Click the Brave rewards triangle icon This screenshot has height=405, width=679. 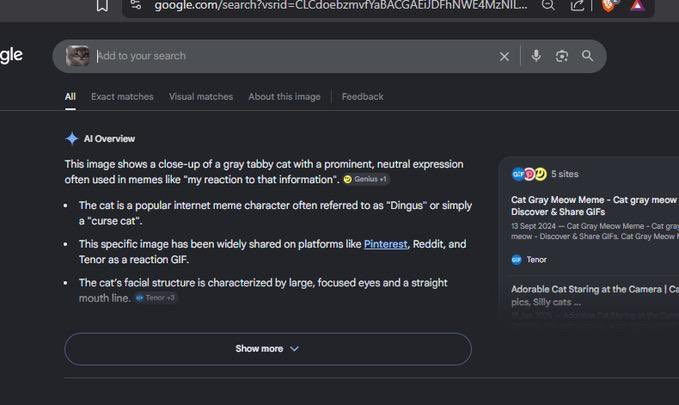tap(637, 5)
